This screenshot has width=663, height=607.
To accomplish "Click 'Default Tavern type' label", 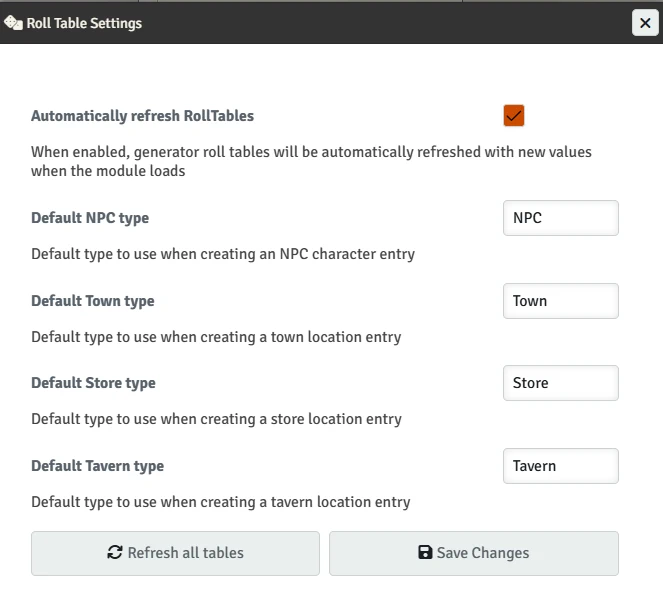I will click(x=98, y=466).
